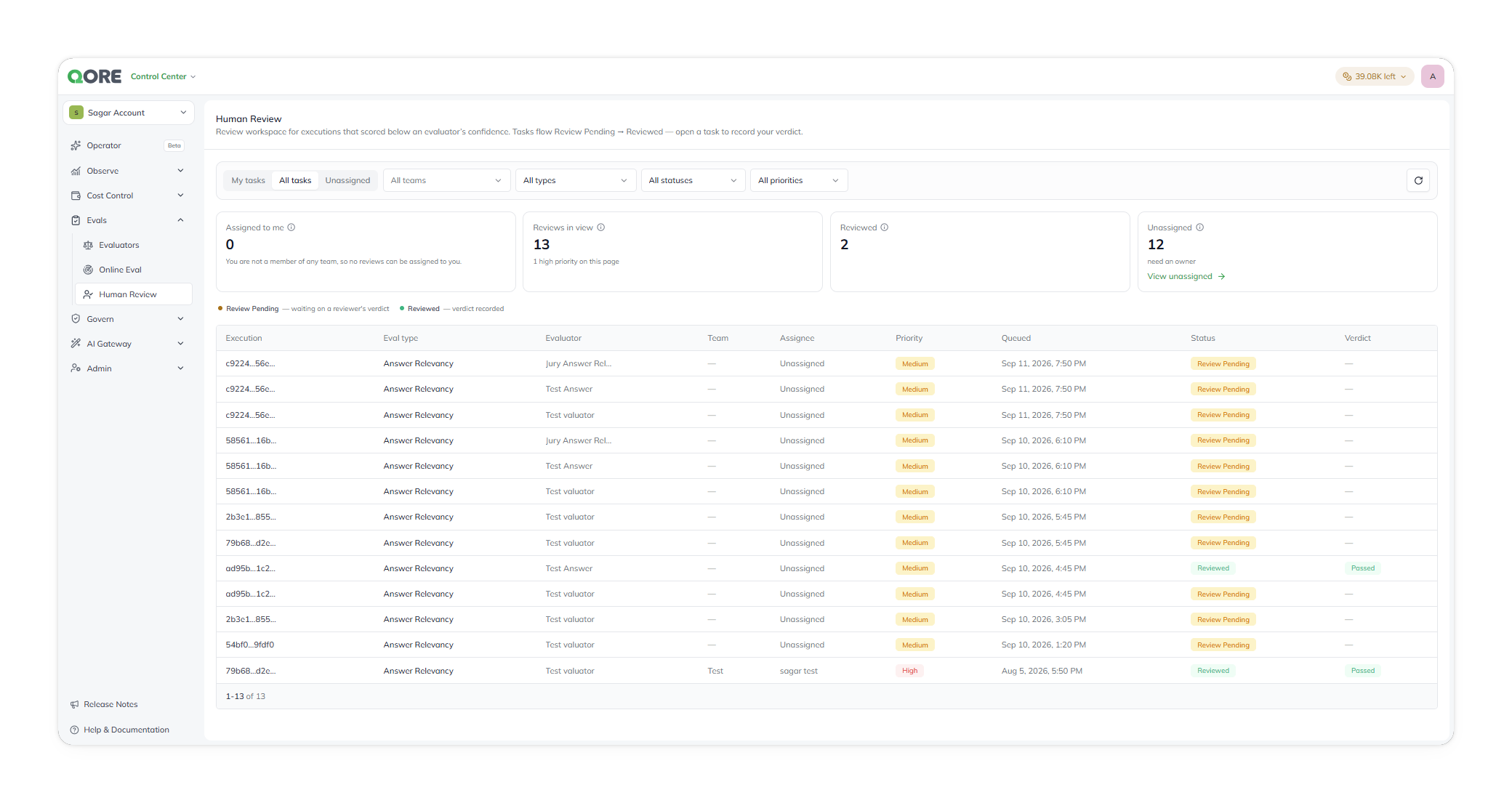Click the refresh icon button
The width and height of the screenshot is (1512, 803).
coord(1418,180)
